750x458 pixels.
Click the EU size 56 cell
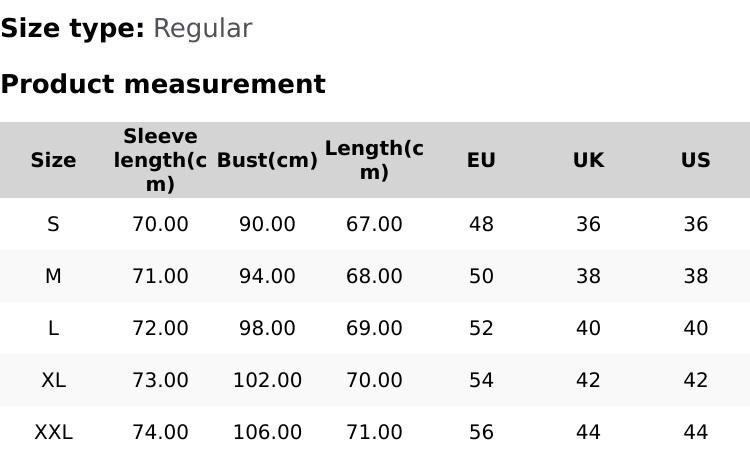click(481, 432)
